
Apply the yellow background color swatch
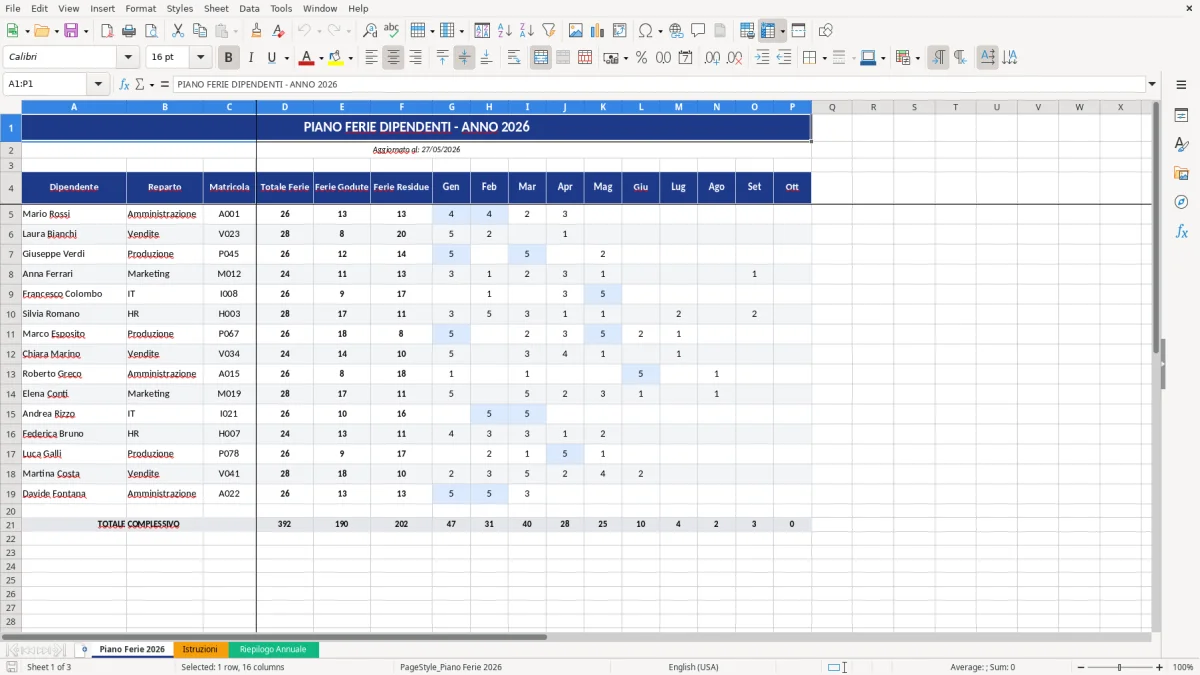(x=336, y=58)
